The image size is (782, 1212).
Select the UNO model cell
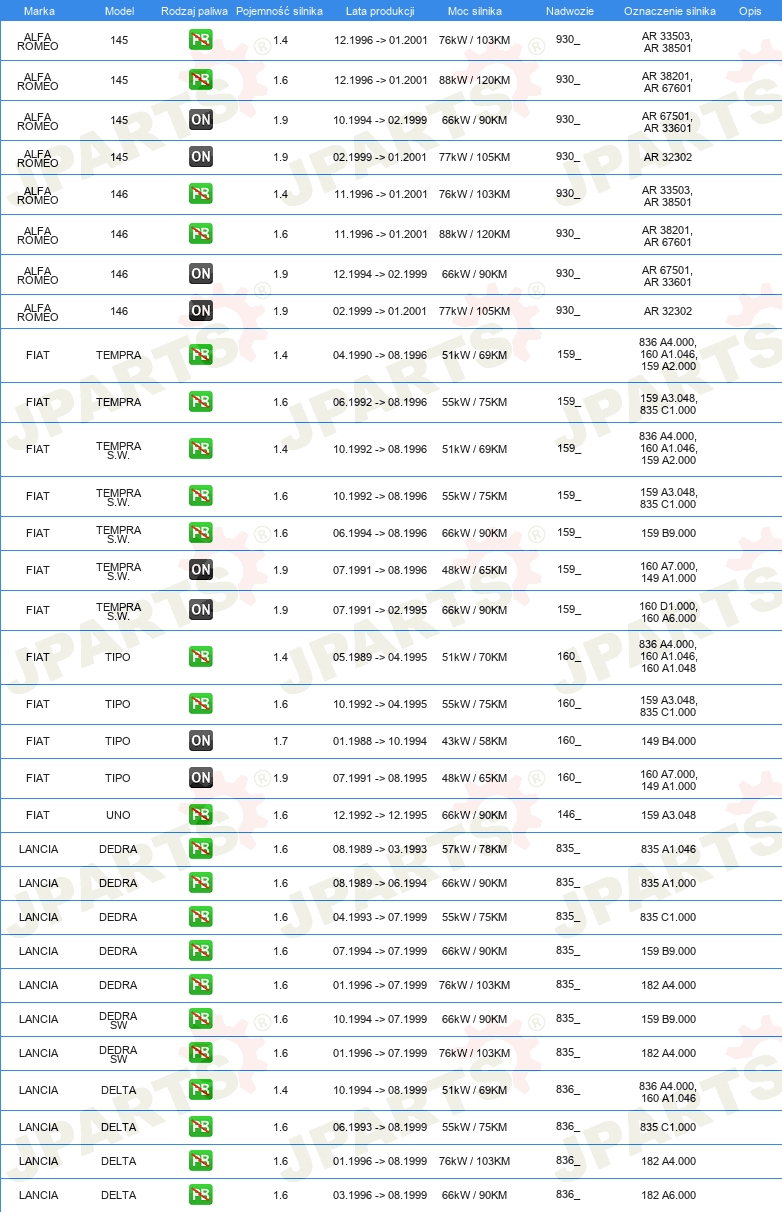point(118,815)
